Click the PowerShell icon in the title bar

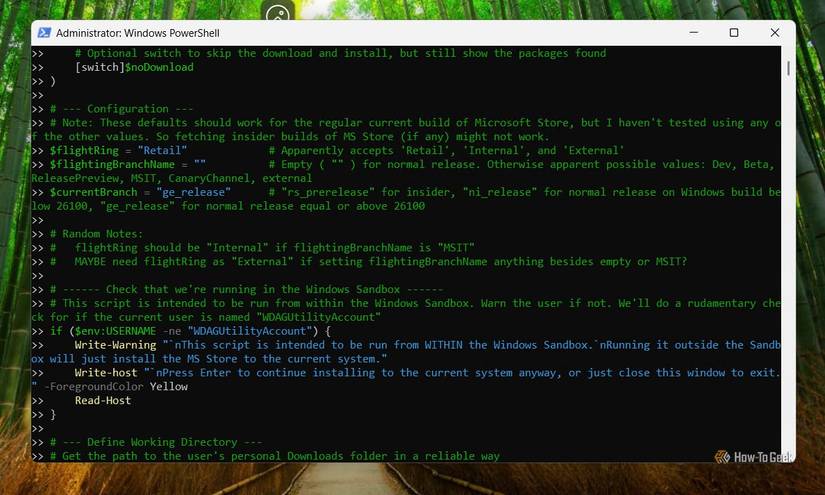coord(44,33)
